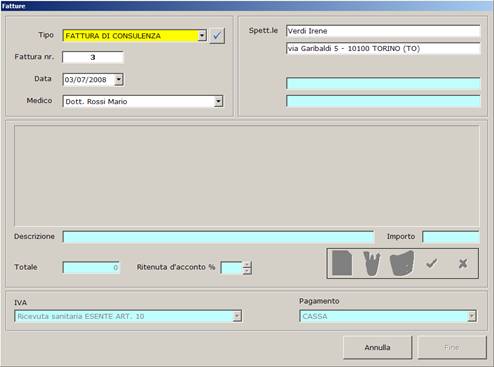Click the second empty cyan address field

(x=383, y=101)
